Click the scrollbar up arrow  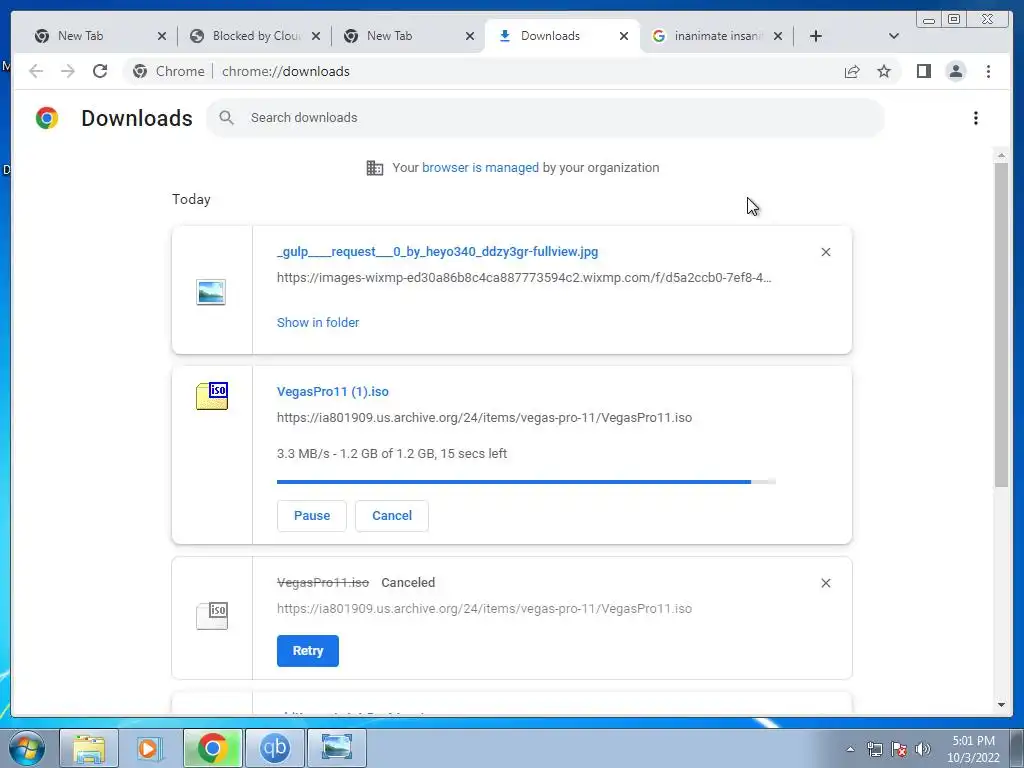pyautogui.click(x=1001, y=155)
